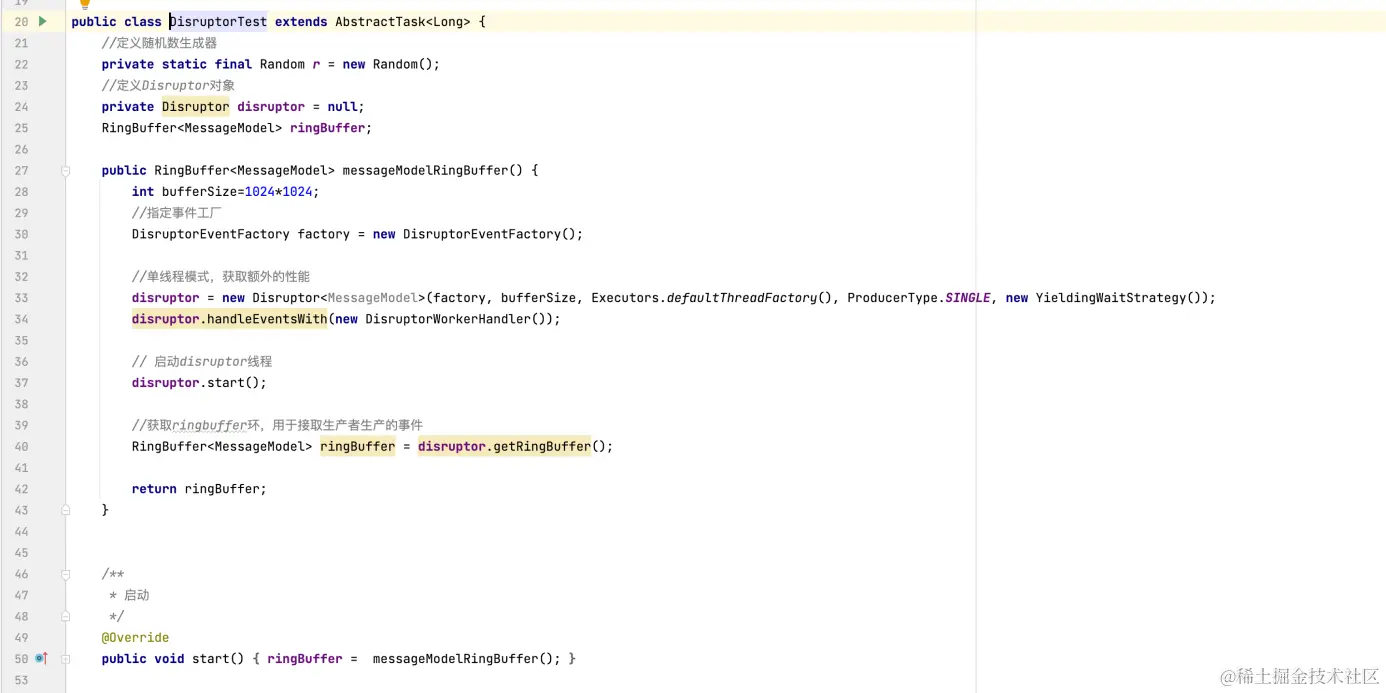Click line number 40 in the gutter
The height and width of the screenshot is (693, 1386).
pos(21,446)
